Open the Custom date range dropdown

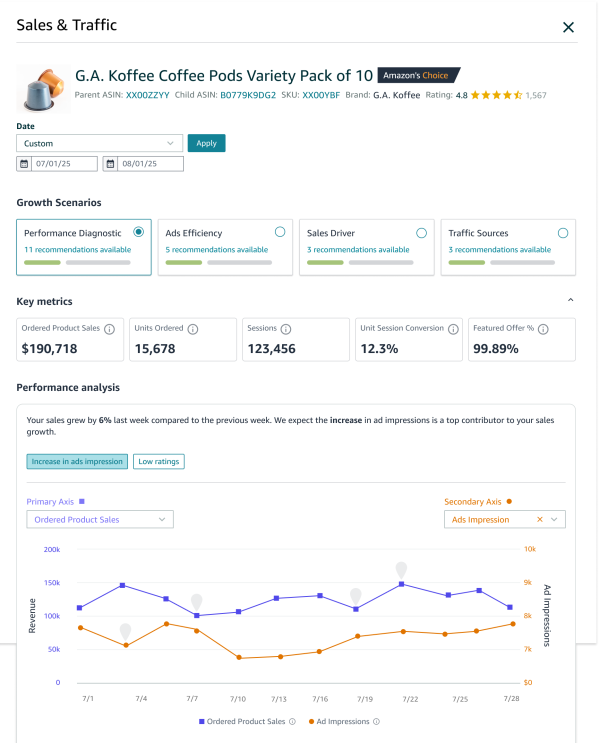(100, 143)
